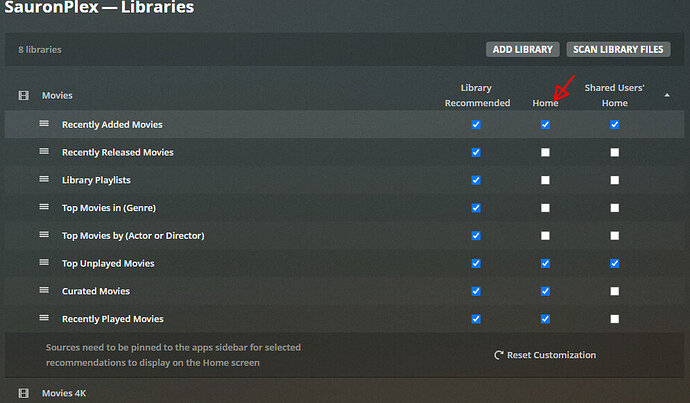Uncheck Home for Recently Added Movies

[545, 125]
